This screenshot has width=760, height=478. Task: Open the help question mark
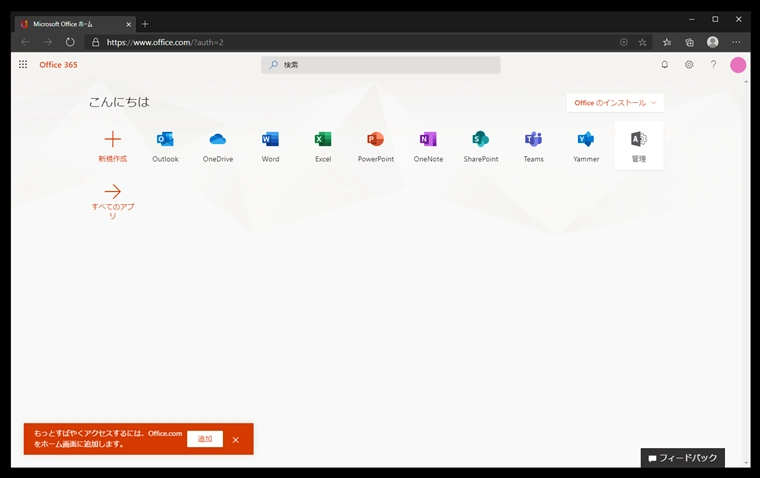pyautogui.click(x=713, y=64)
